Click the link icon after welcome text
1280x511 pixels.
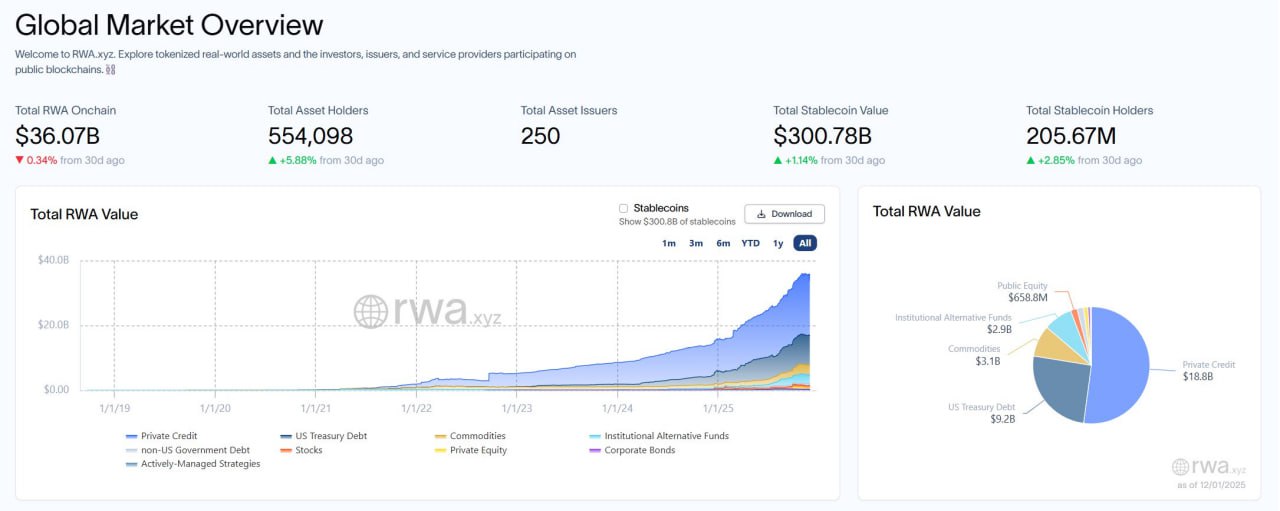pyautogui.click(x=111, y=70)
